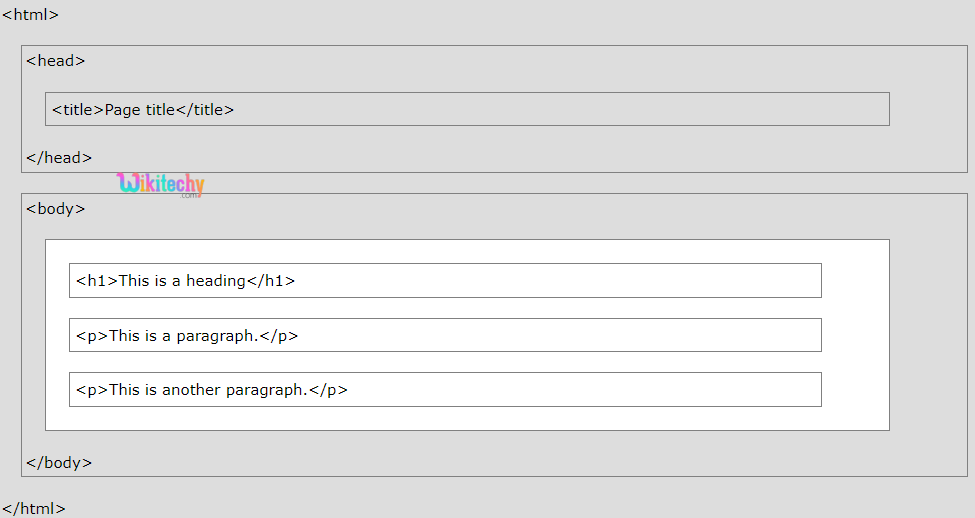Select the opening <head> tag
This screenshot has width=975, height=518.
[56, 61]
